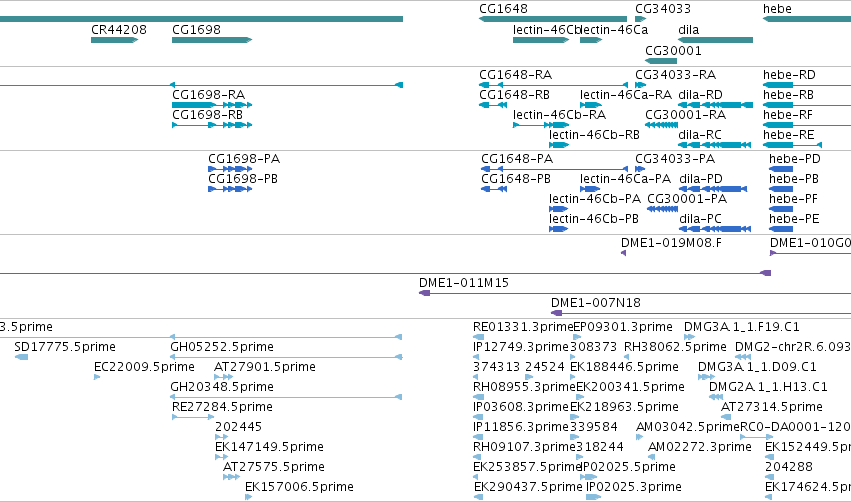
Task: Select the CG1698 gene label
Action: click(196, 30)
